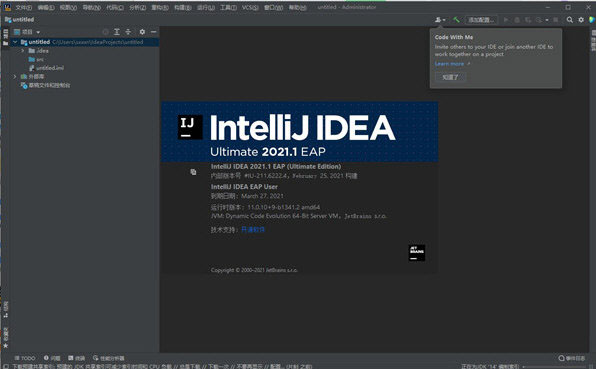Click Learn more link in Code With Me popup
This screenshot has height=369, width=596.
click(x=449, y=64)
